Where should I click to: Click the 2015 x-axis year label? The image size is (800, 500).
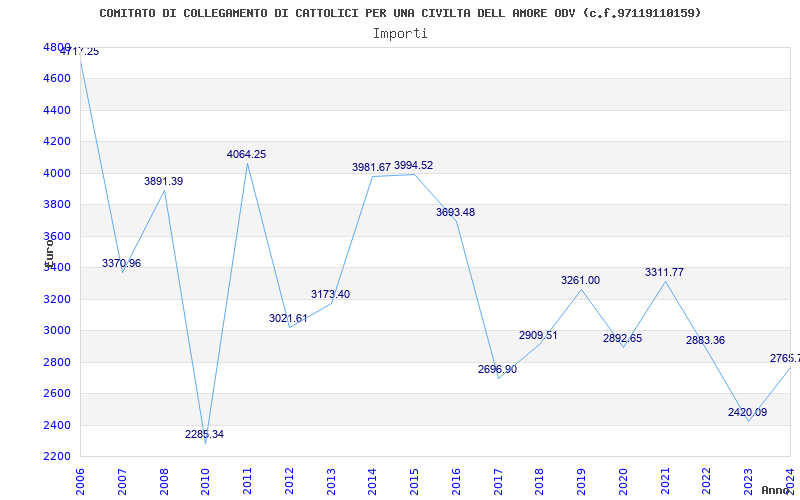(414, 481)
